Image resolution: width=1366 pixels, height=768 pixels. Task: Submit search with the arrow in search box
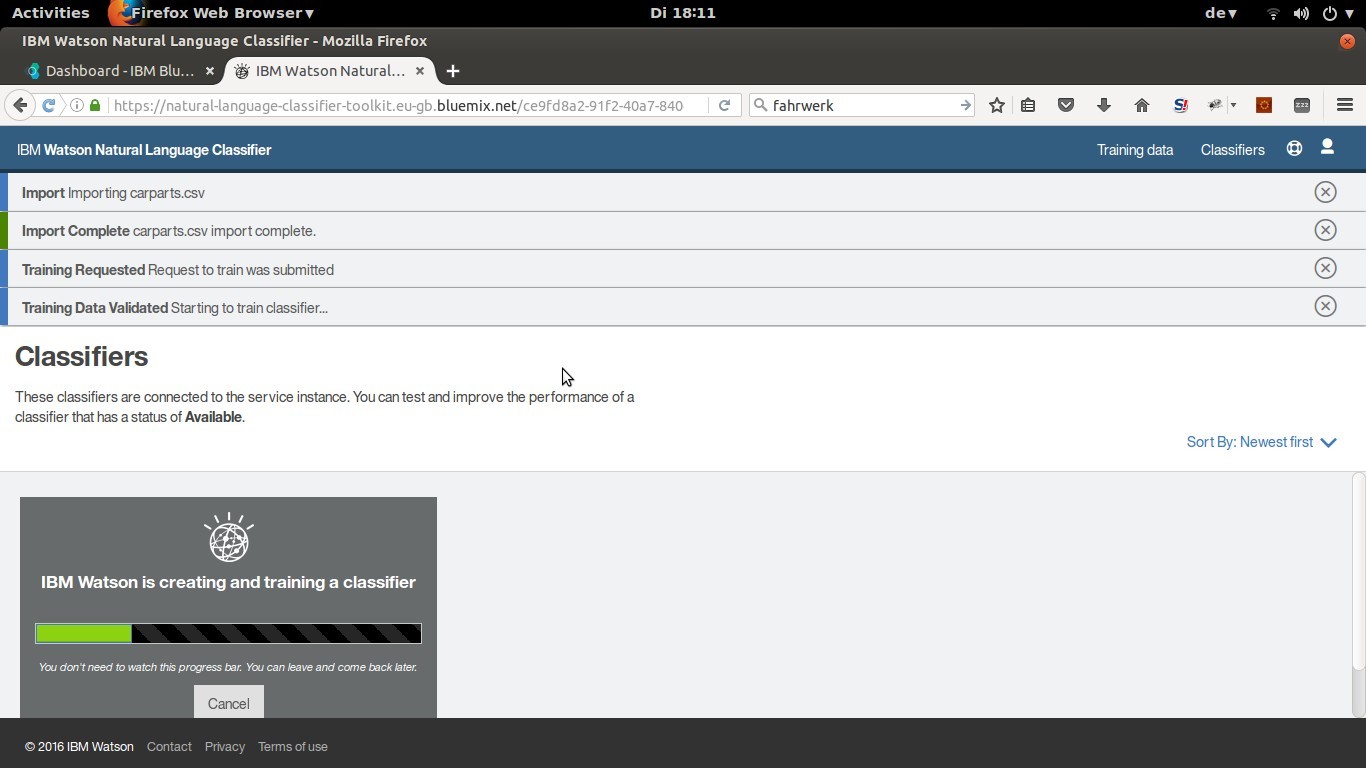point(965,105)
